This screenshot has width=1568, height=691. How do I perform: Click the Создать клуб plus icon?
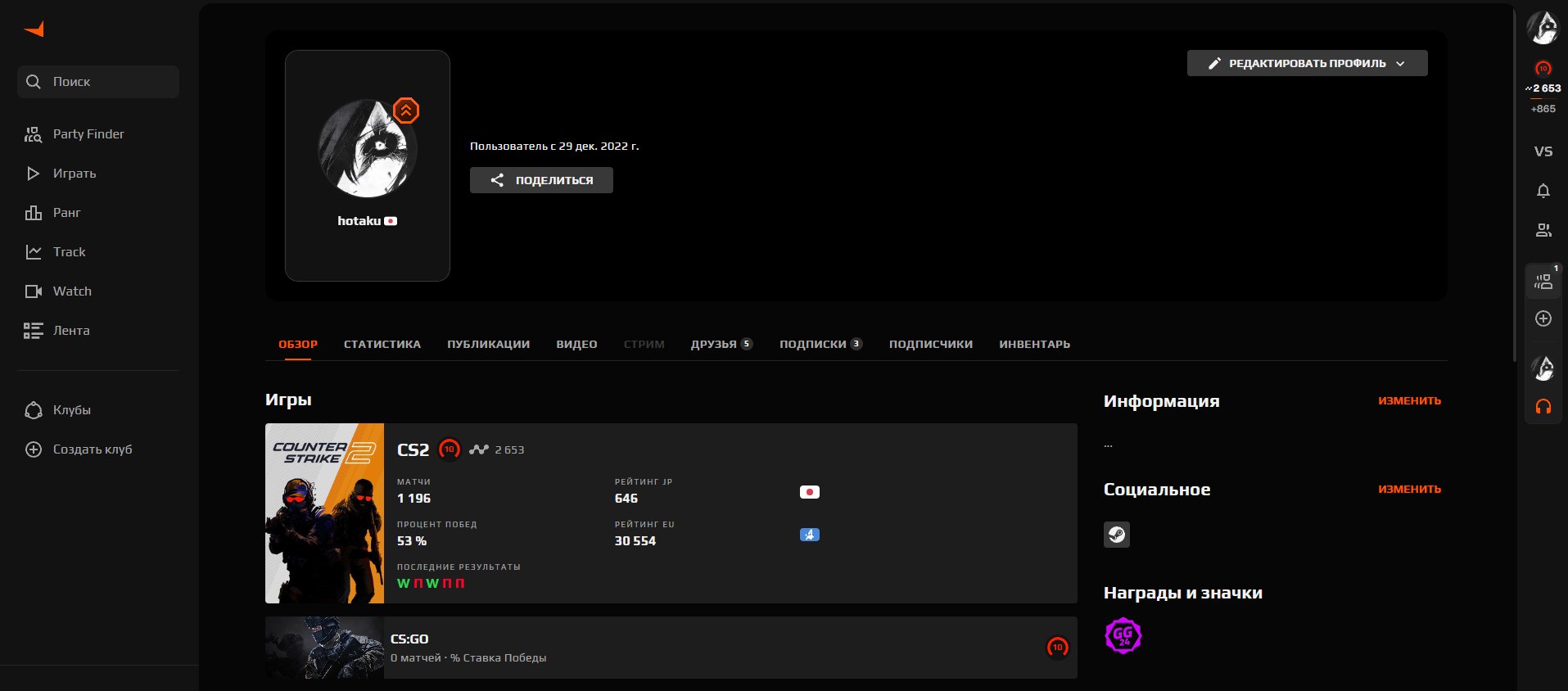point(34,449)
